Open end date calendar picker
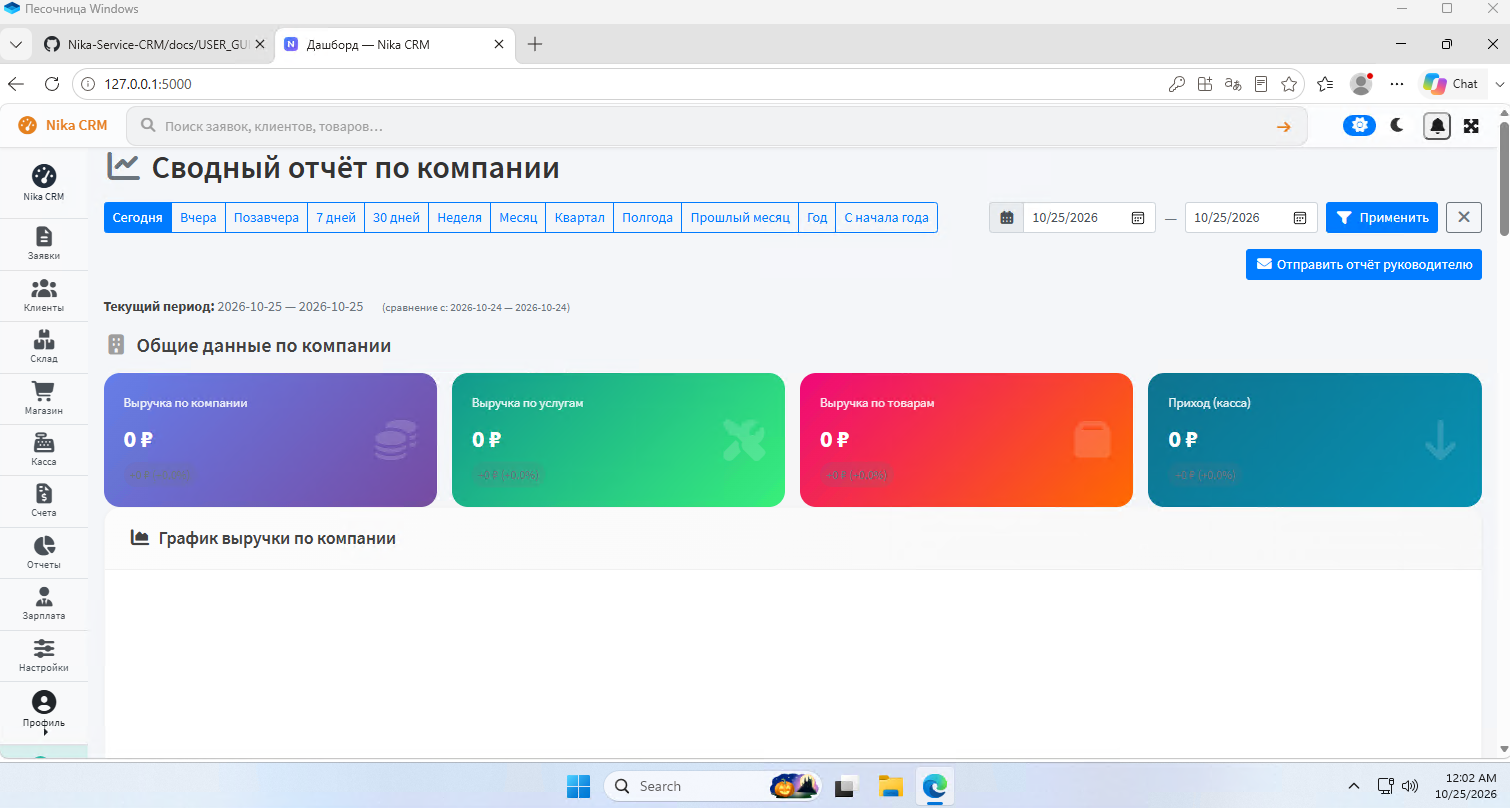This screenshot has width=1510, height=808. click(x=1300, y=218)
